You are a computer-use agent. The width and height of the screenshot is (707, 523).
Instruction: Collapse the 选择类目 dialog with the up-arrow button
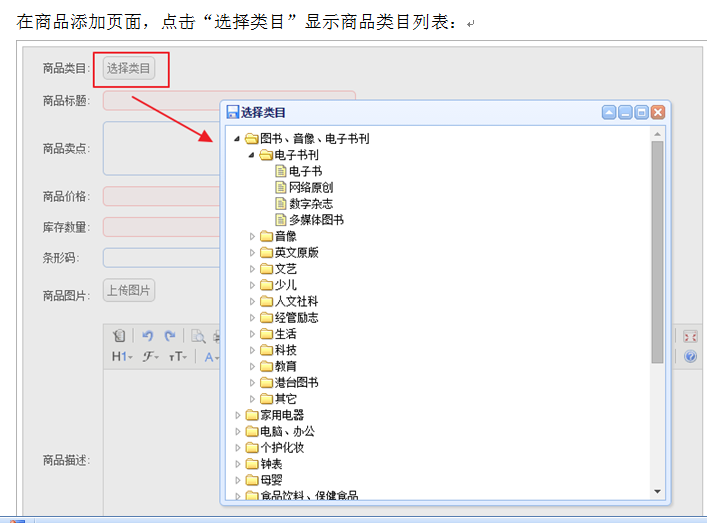pyautogui.click(x=609, y=112)
